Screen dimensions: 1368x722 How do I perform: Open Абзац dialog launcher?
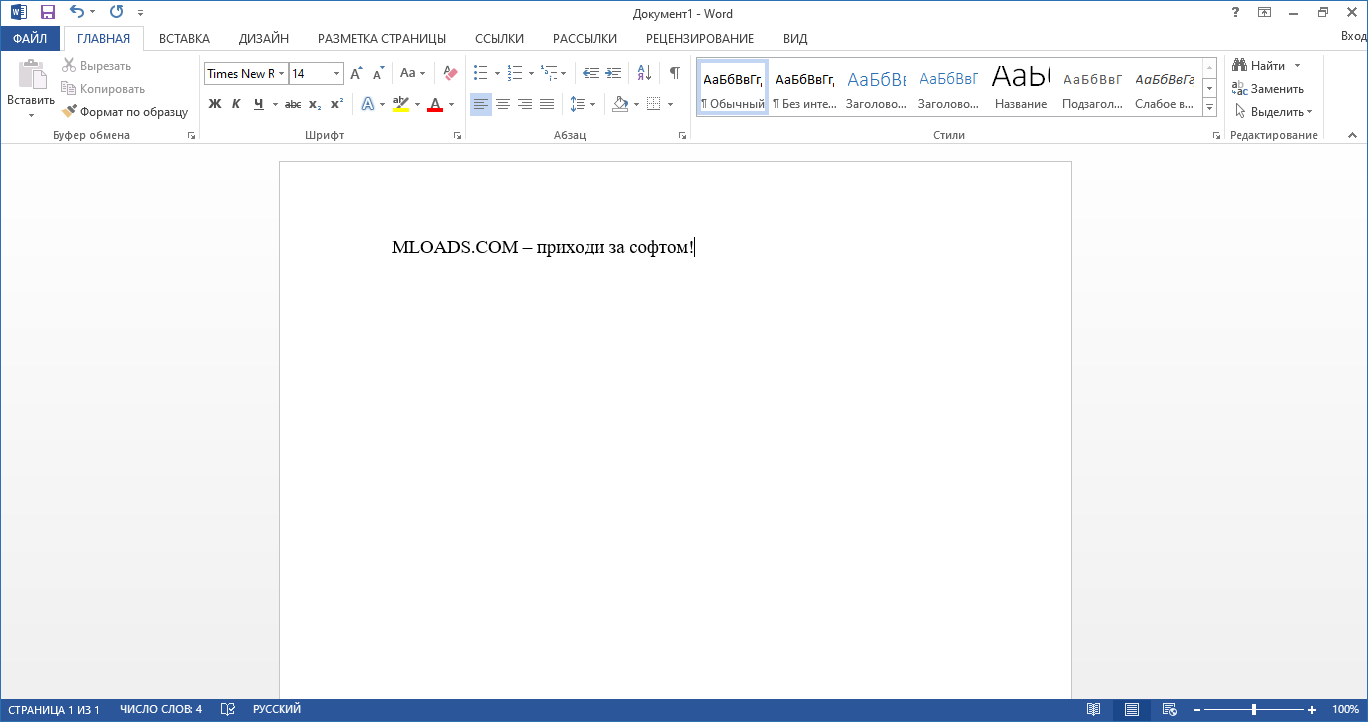pos(683,135)
